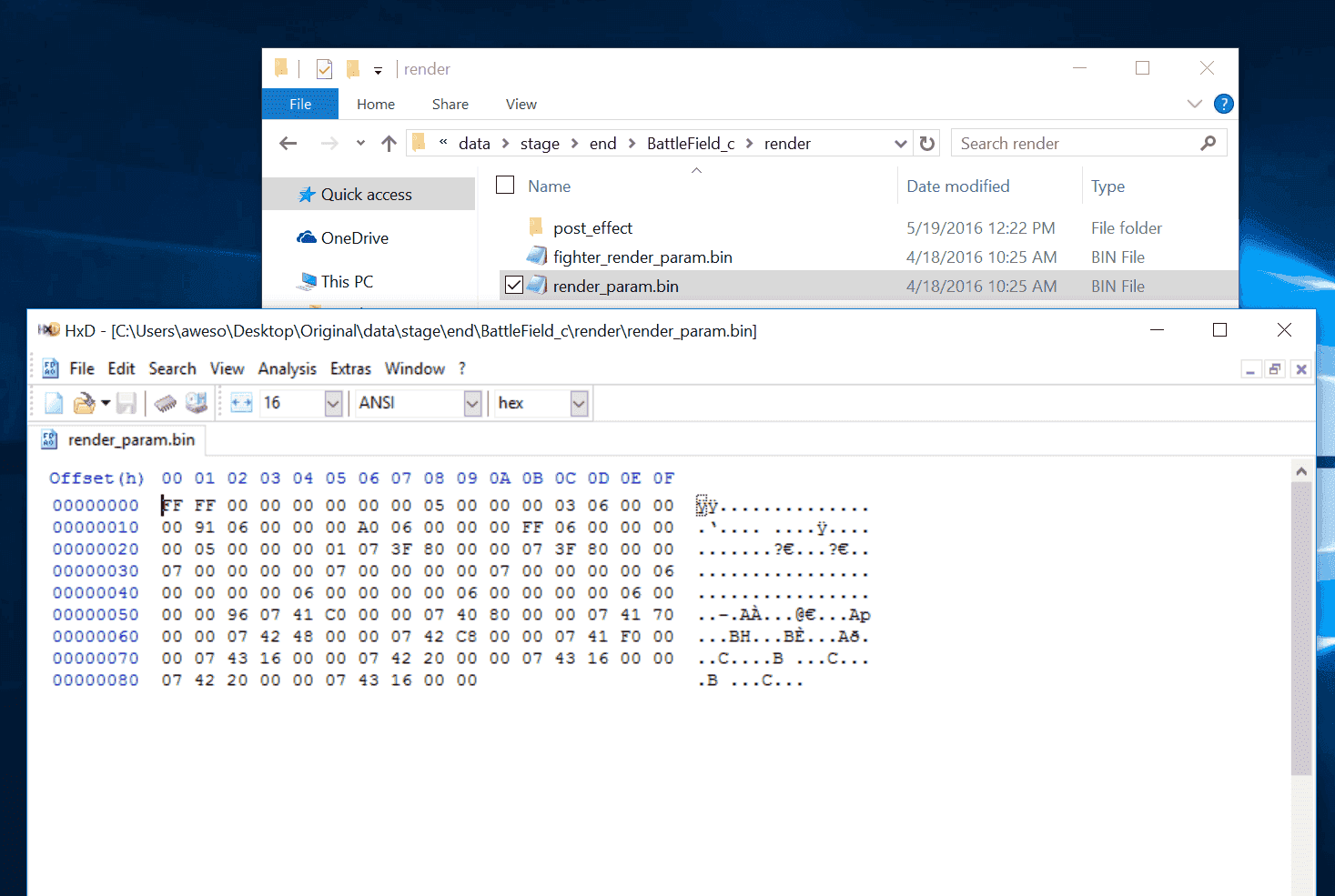Expand the chevron after the data breadcrumb
Screen dimensions: 1335x896
[x=505, y=144]
